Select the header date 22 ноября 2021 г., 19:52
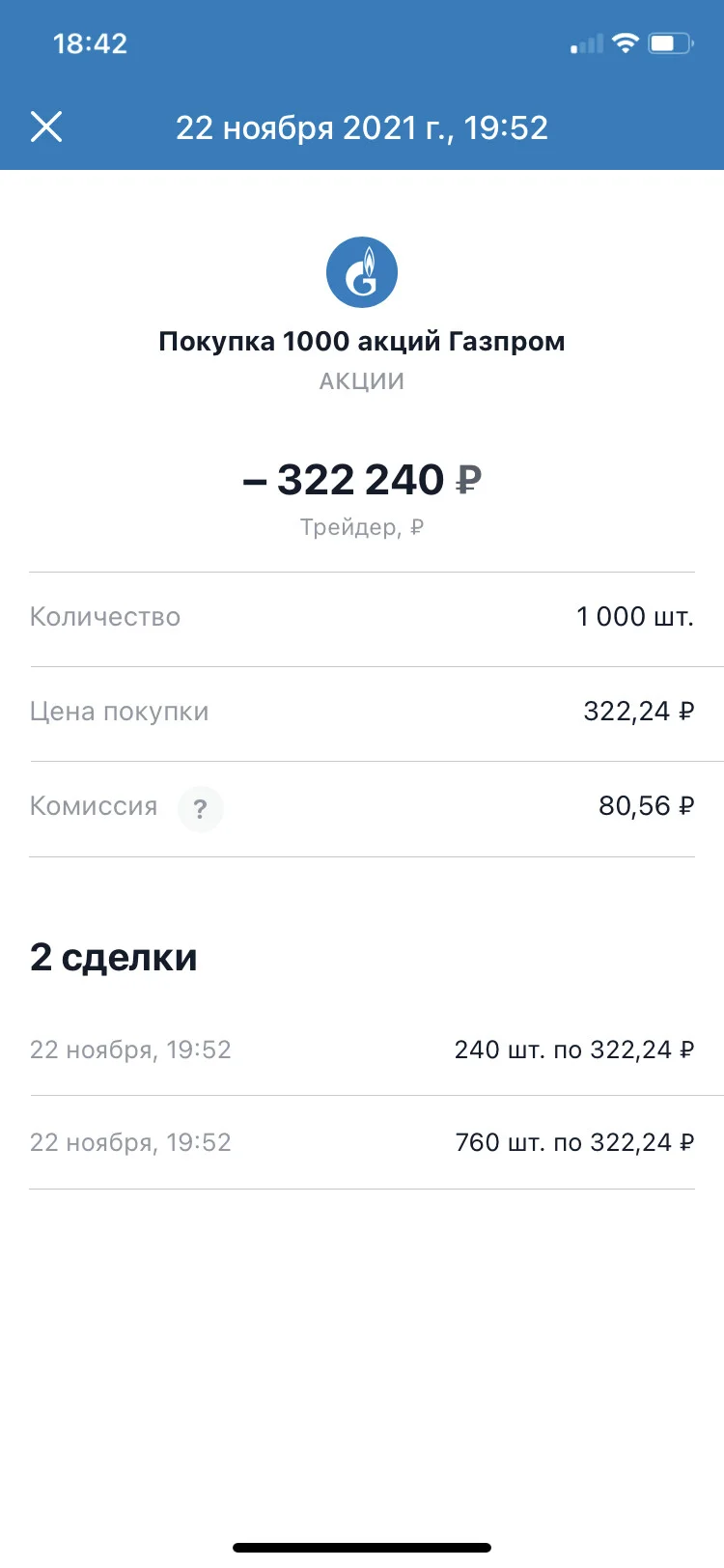This screenshot has height=1568, width=724. pyautogui.click(x=362, y=127)
